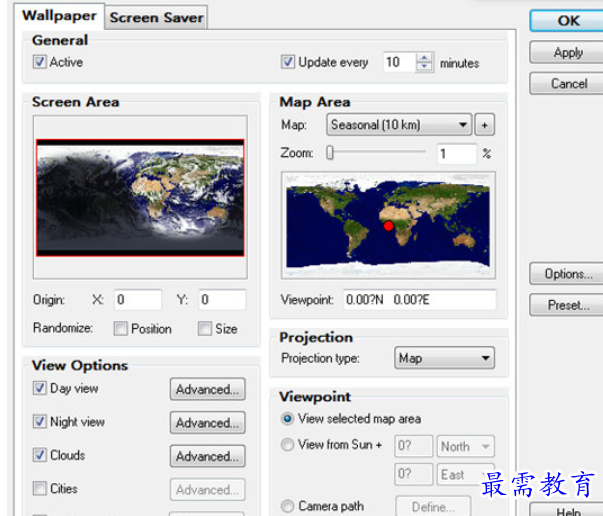Select the View from Sun radio button
The width and height of the screenshot is (603, 516).
coord(288,445)
